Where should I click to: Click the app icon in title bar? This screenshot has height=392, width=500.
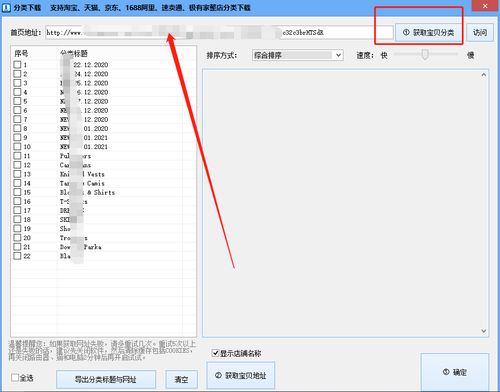(x=6, y=7)
